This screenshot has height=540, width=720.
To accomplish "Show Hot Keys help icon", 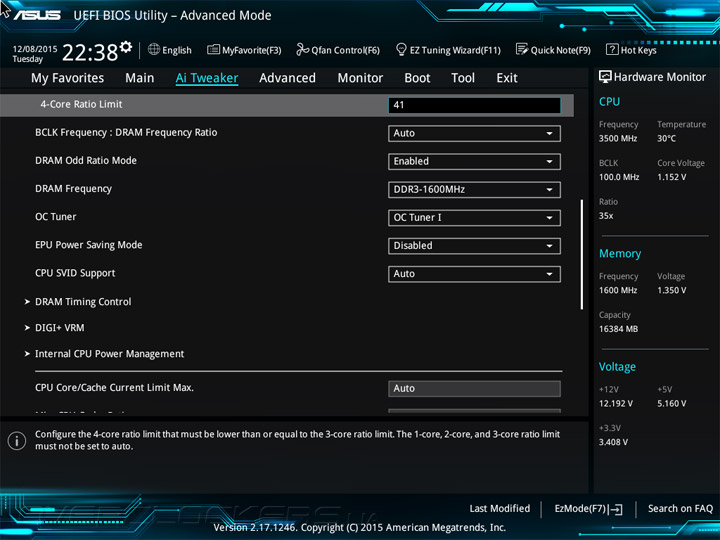I will pyautogui.click(x=612, y=49).
